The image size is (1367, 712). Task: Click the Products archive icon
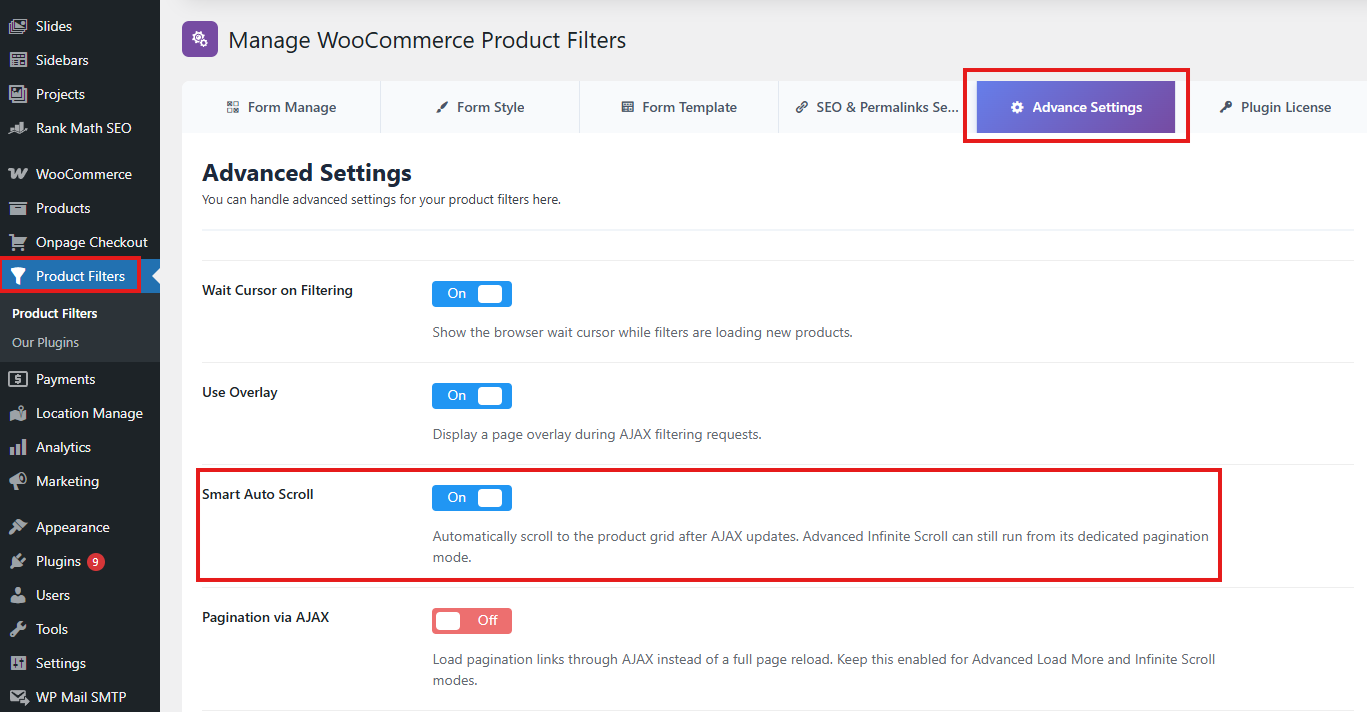pyautogui.click(x=18, y=208)
